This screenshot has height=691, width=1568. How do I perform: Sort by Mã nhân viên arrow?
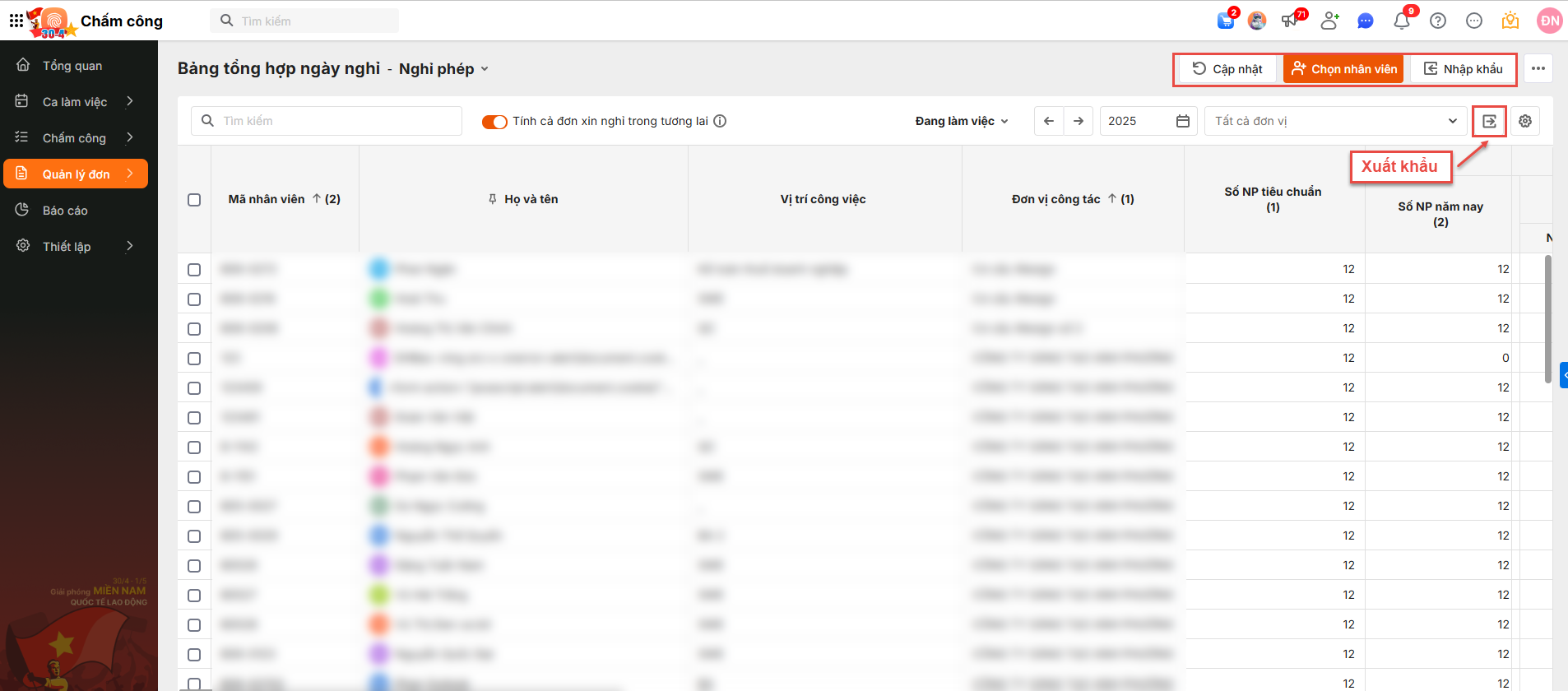[317, 199]
